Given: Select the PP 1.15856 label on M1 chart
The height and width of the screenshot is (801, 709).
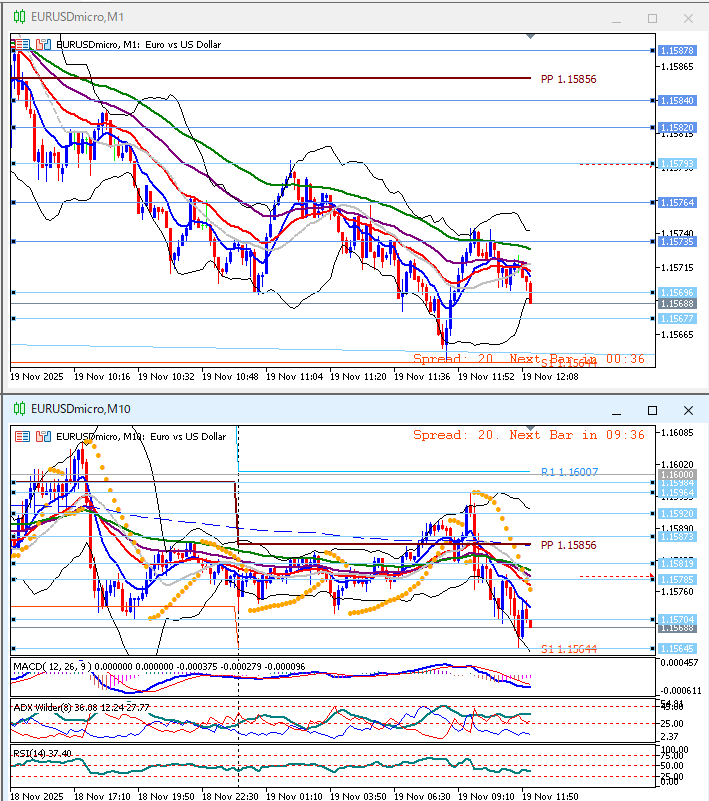Looking at the screenshot, I should pos(568,78).
